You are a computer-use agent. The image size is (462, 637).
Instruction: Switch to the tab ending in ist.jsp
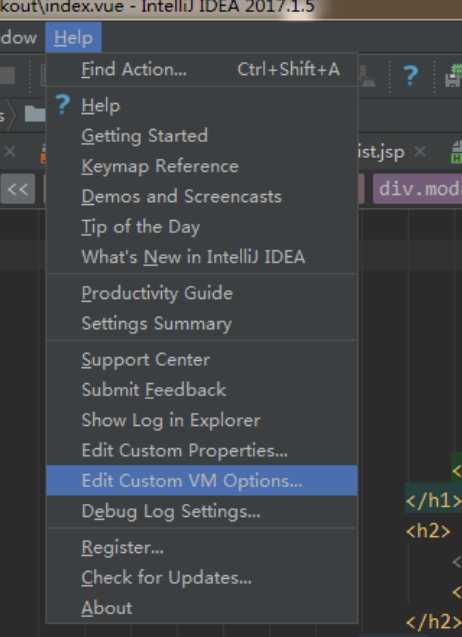tap(382, 152)
